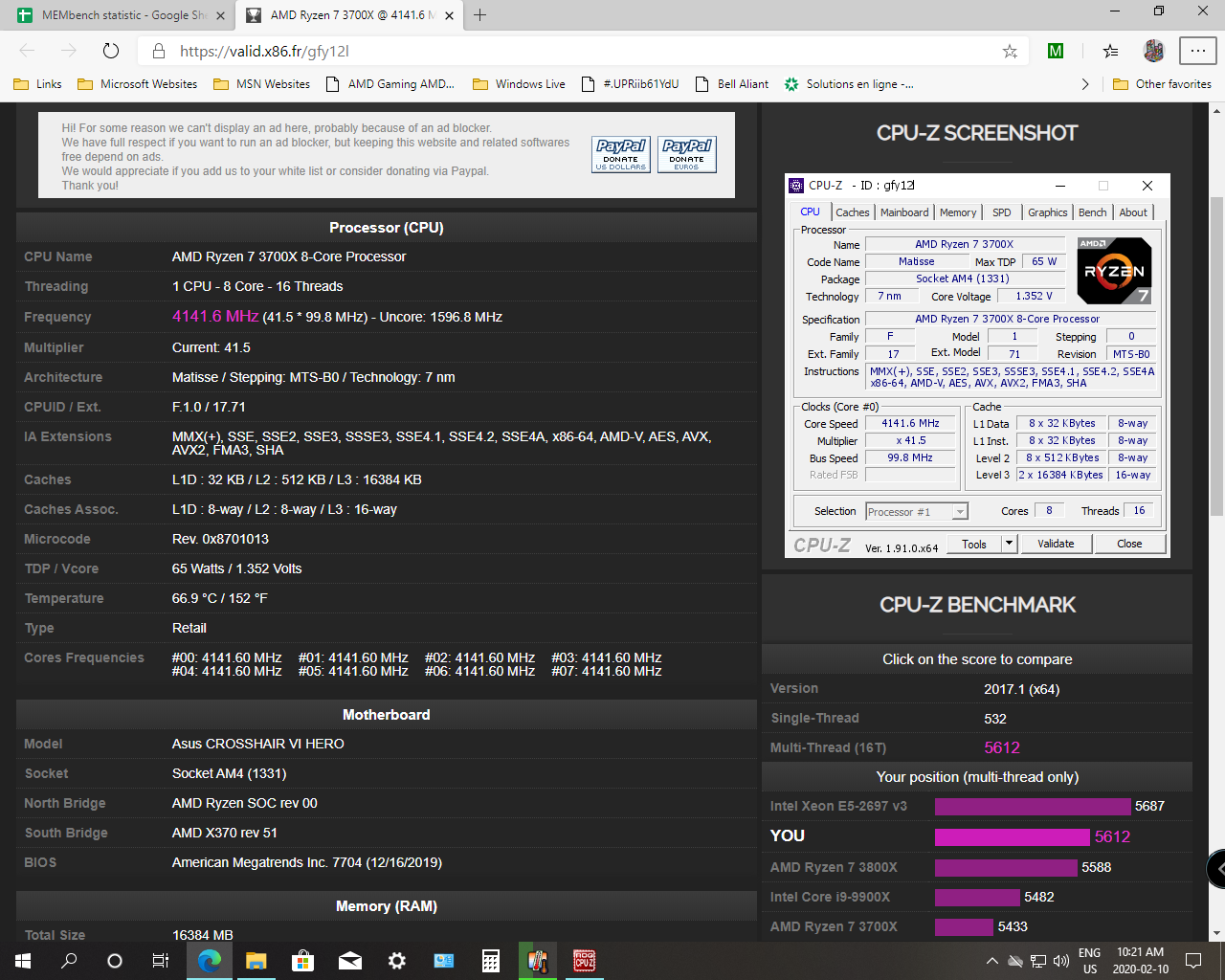Expand the Tools dropdown arrow in CPU-Z

coord(1009,544)
